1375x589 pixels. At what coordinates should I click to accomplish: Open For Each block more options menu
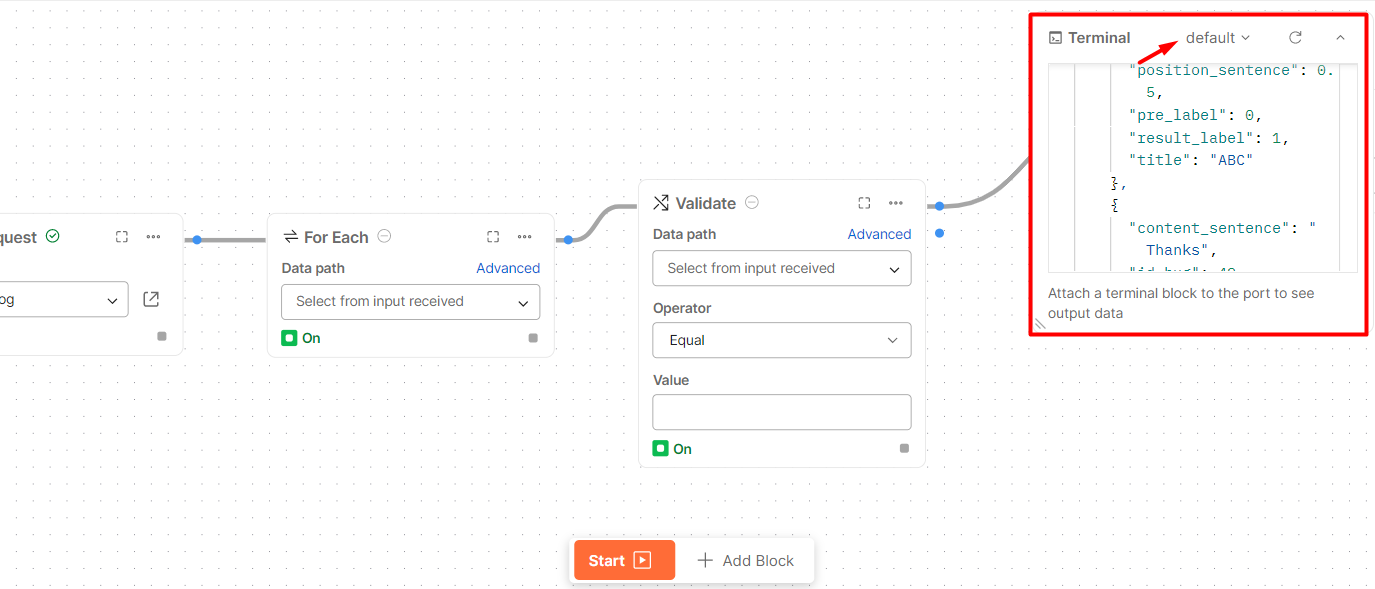tap(525, 237)
